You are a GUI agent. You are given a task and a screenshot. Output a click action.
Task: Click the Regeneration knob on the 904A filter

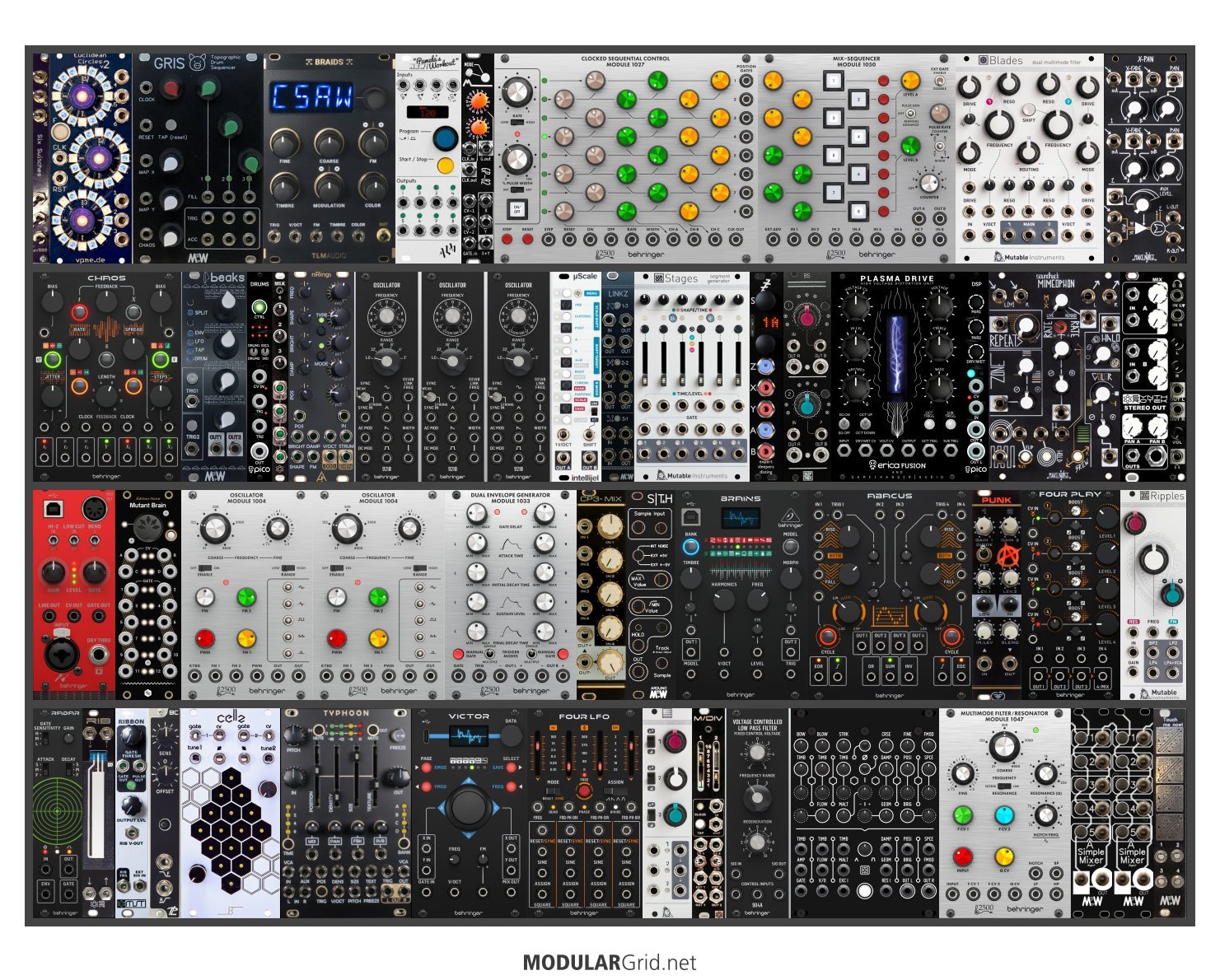coord(755,842)
